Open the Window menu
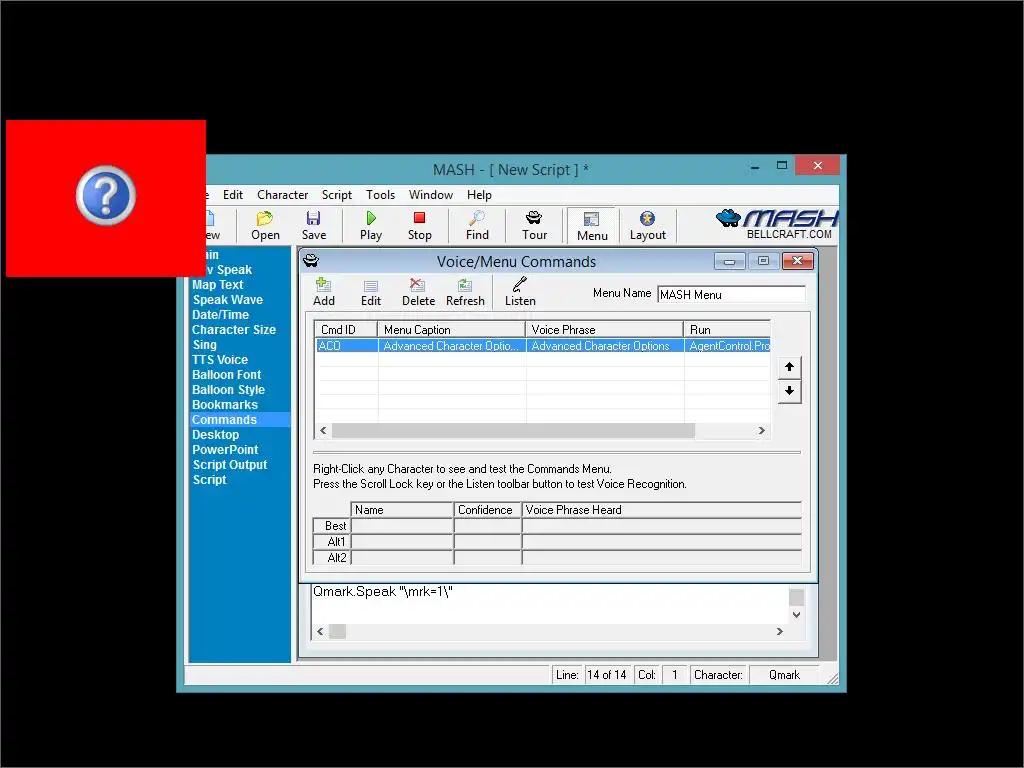The width and height of the screenshot is (1024, 768). (x=430, y=195)
